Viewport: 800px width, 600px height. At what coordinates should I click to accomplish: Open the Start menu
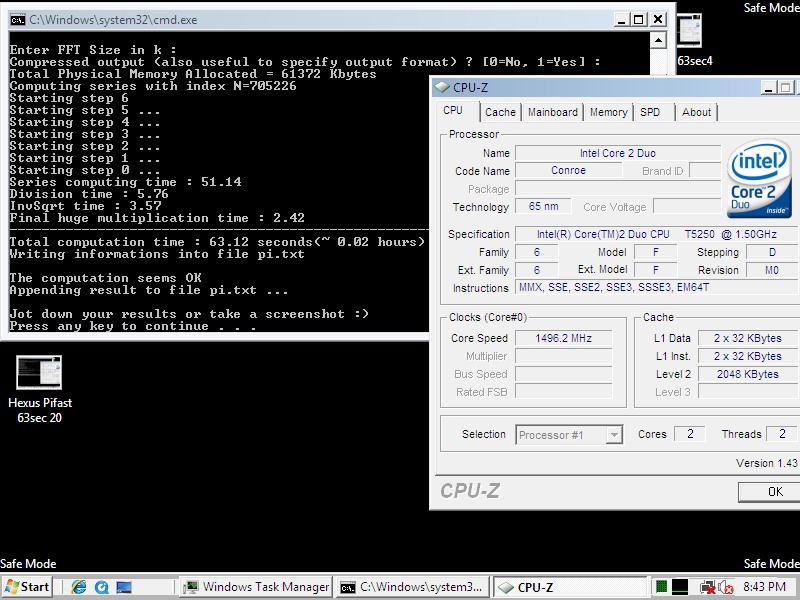pyautogui.click(x=28, y=587)
